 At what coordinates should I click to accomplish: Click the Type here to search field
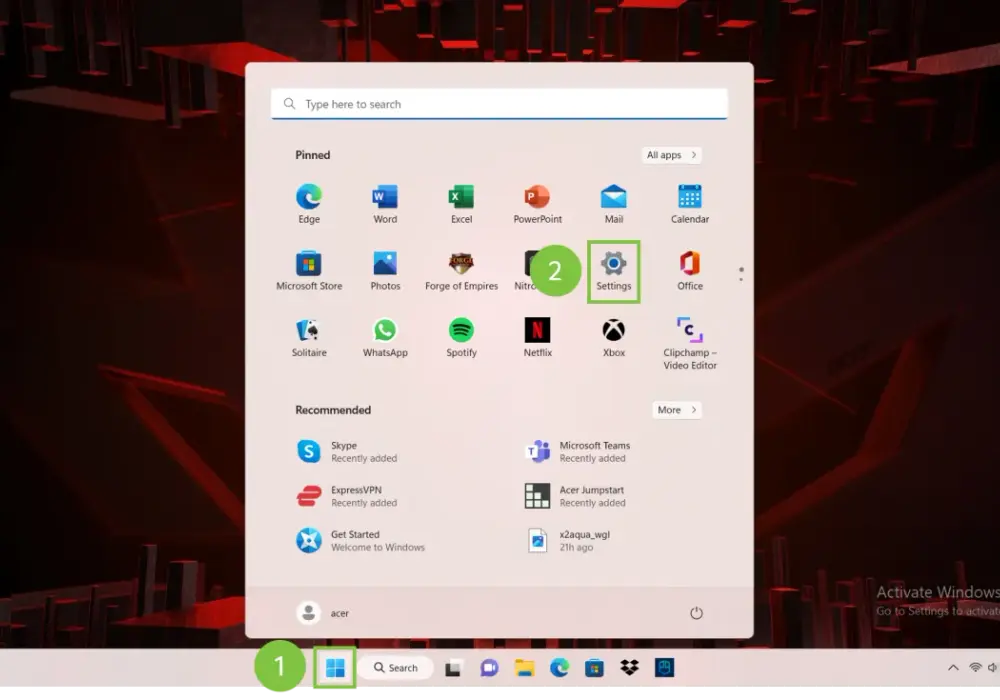point(499,103)
